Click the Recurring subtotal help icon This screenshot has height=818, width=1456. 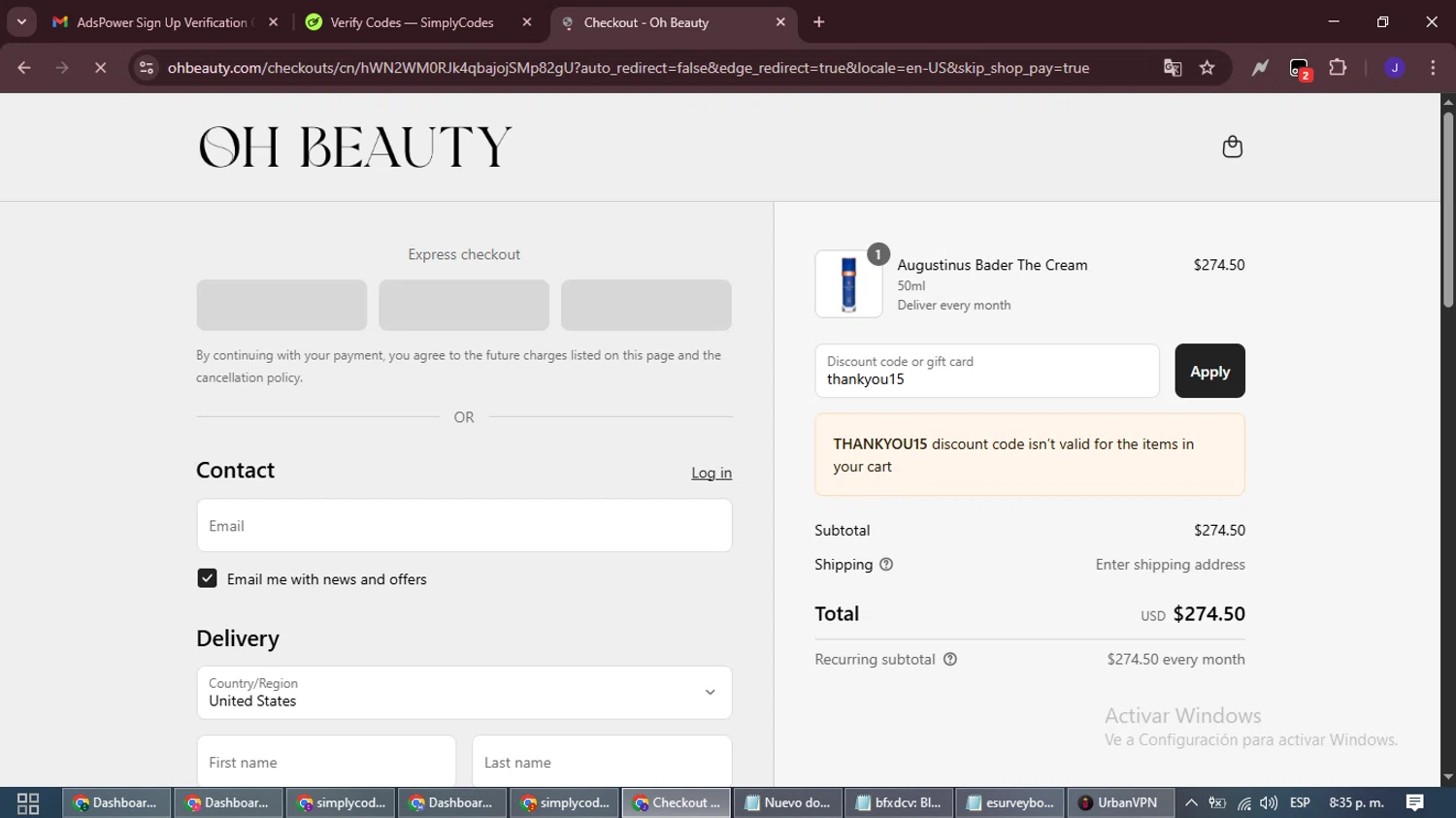[950, 660]
